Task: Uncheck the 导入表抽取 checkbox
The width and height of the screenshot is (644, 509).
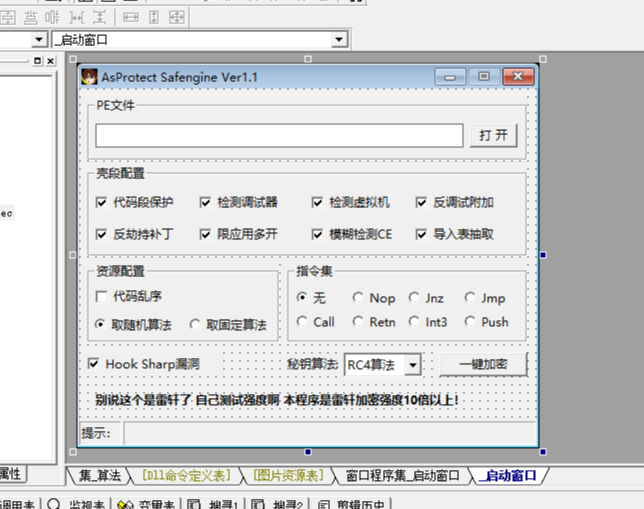Action: (x=421, y=235)
